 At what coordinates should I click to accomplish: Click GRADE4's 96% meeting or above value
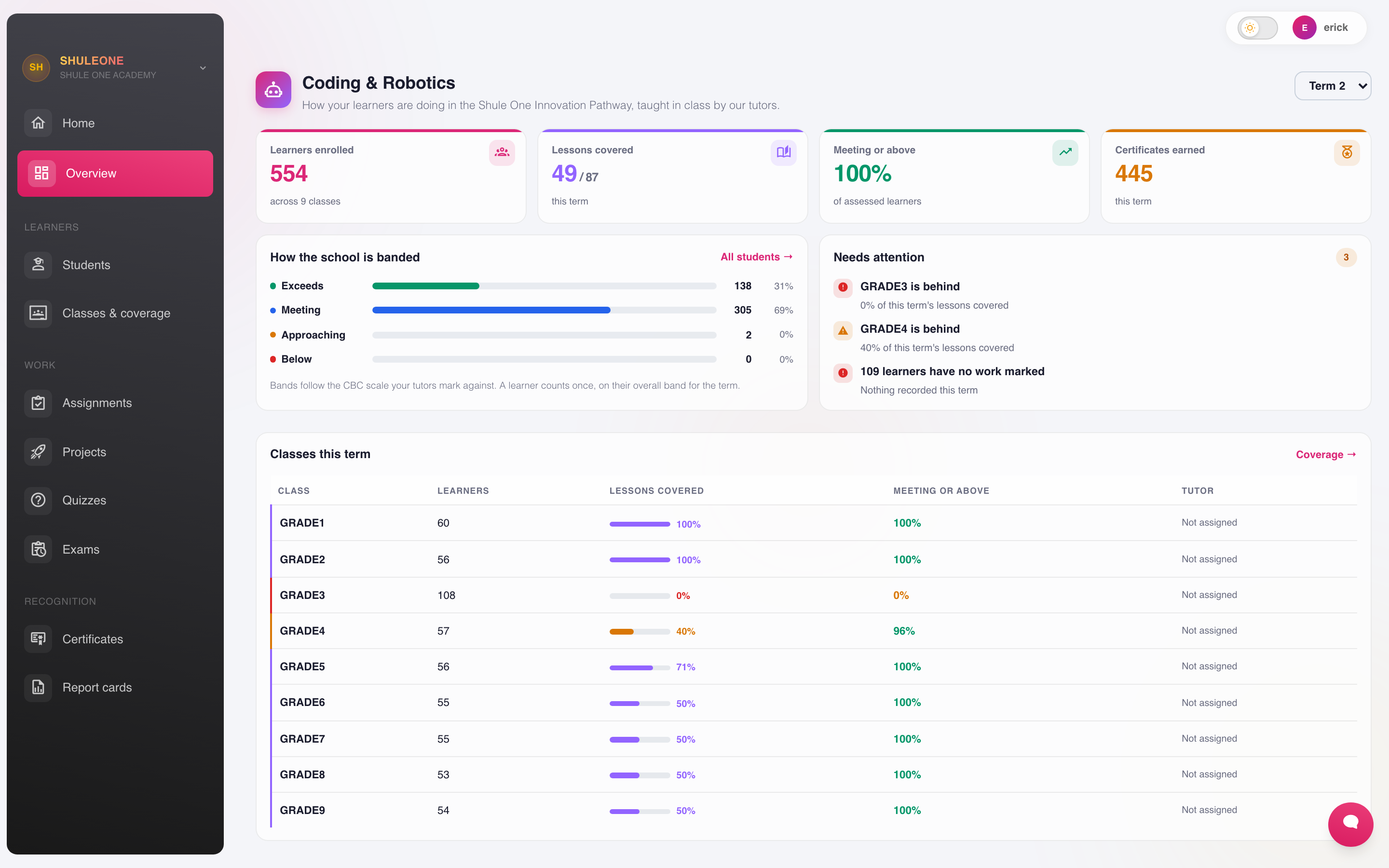tap(903, 631)
